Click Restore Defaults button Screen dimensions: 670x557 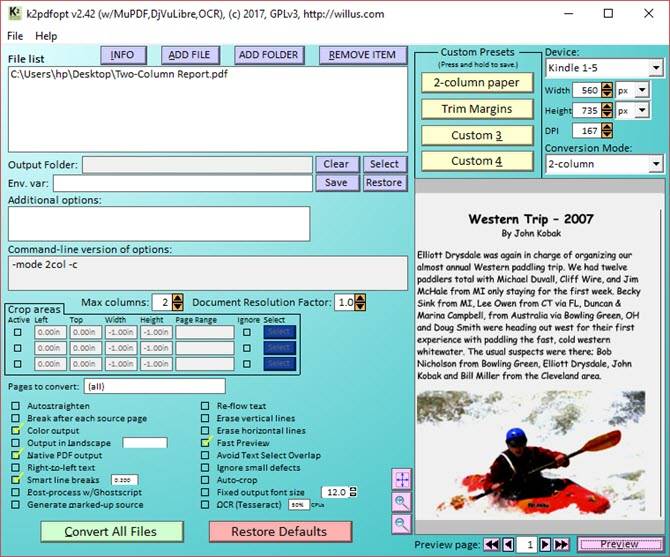click(280, 531)
